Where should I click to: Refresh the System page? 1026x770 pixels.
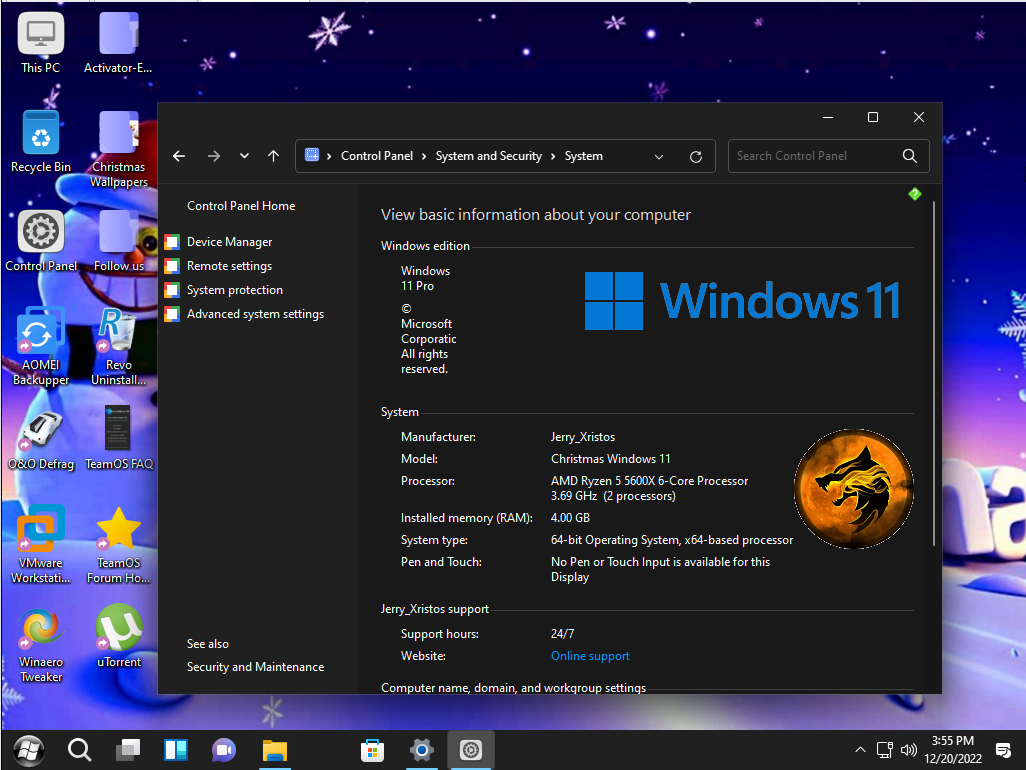(696, 156)
